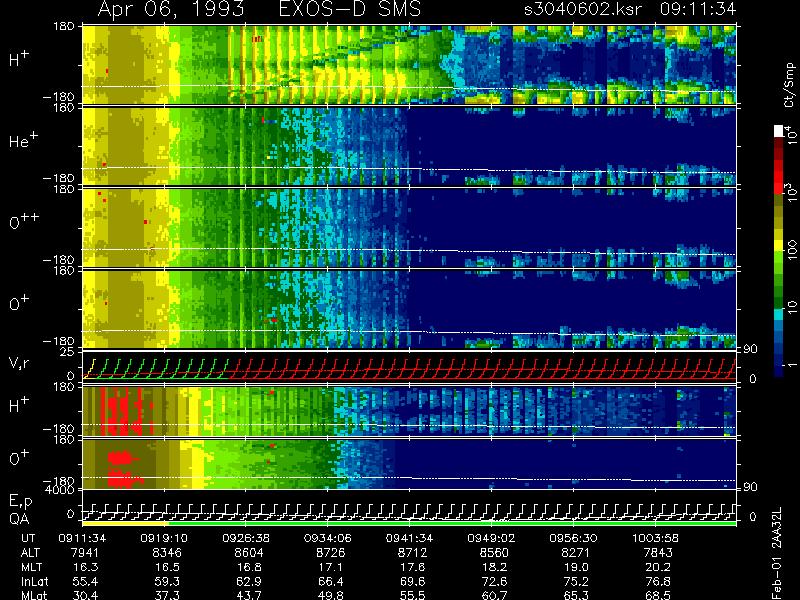Click the "QA" row label
800x600 pixels.
pyautogui.click(x=18, y=519)
